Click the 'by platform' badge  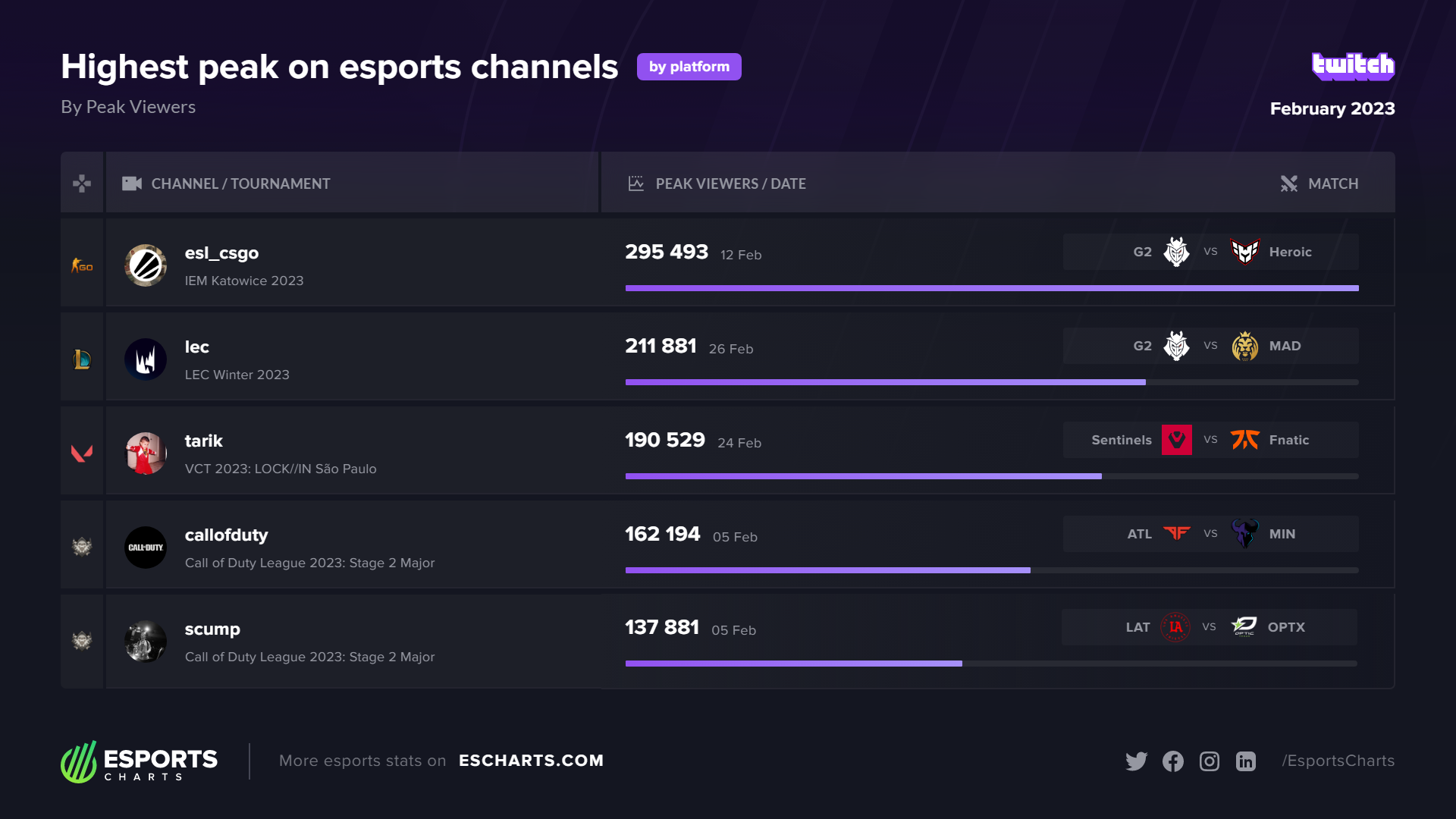pos(689,67)
